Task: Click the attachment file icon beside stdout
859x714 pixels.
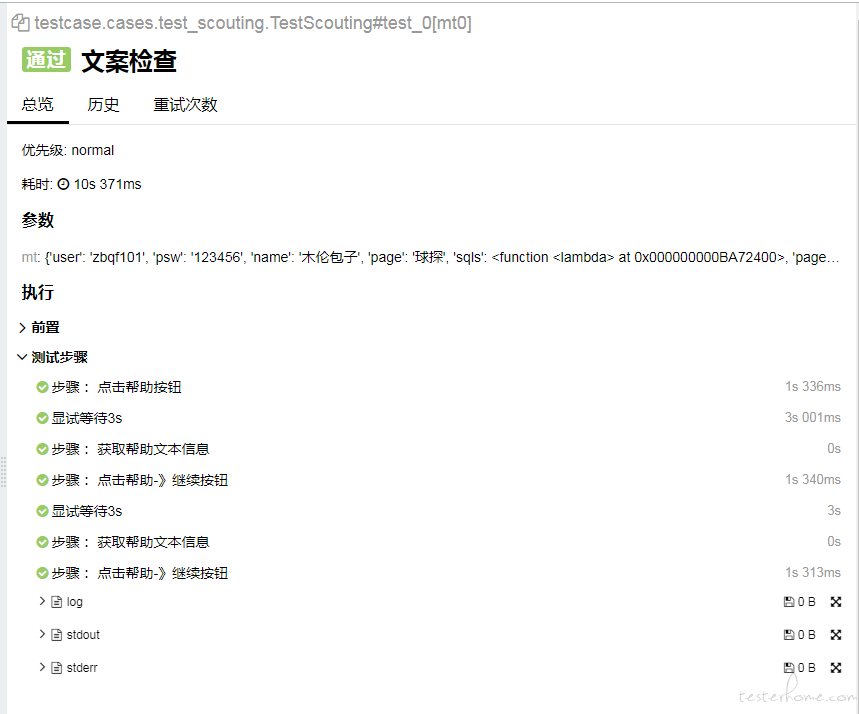Action: [x=55, y=634]
